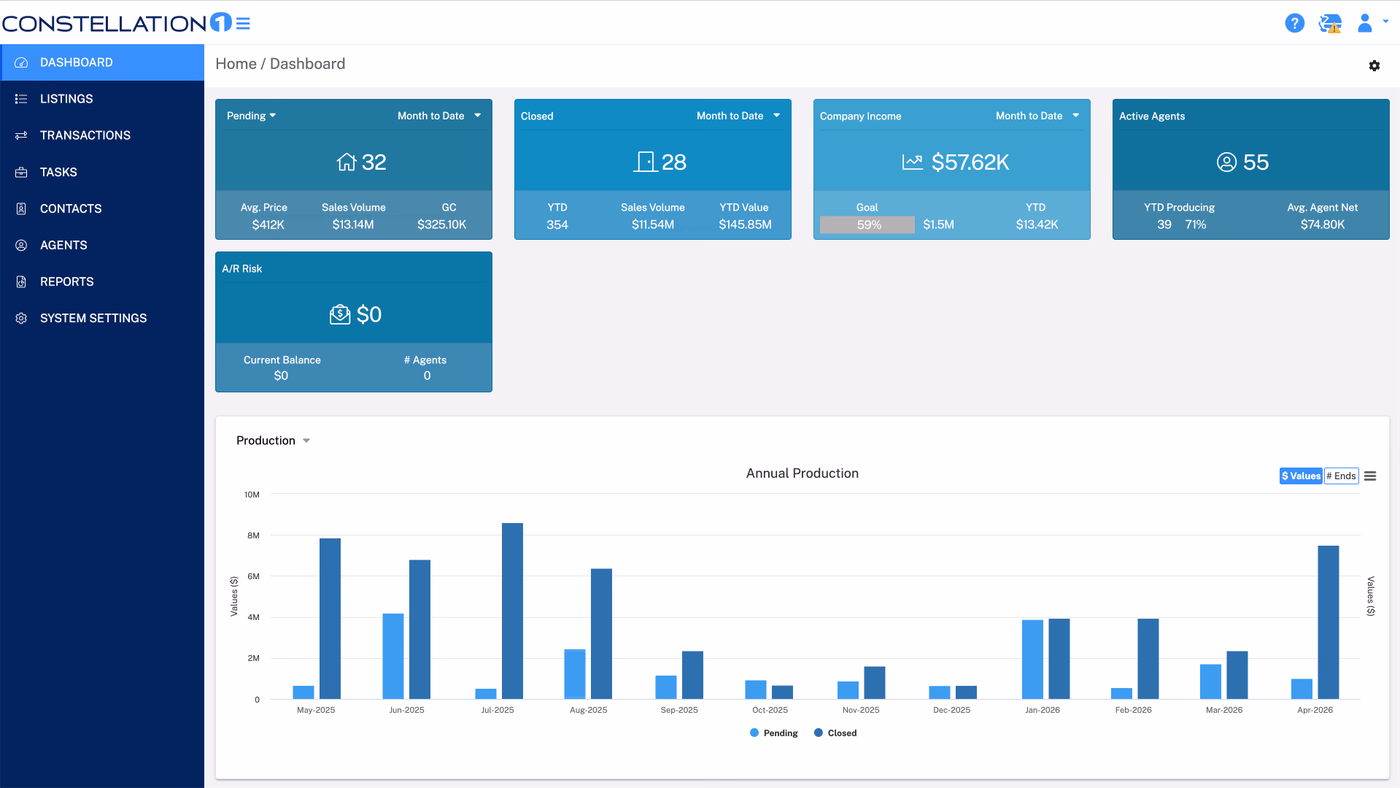Click the storefront alert icon in header

pyautogui.click(x=1330, y=23)
